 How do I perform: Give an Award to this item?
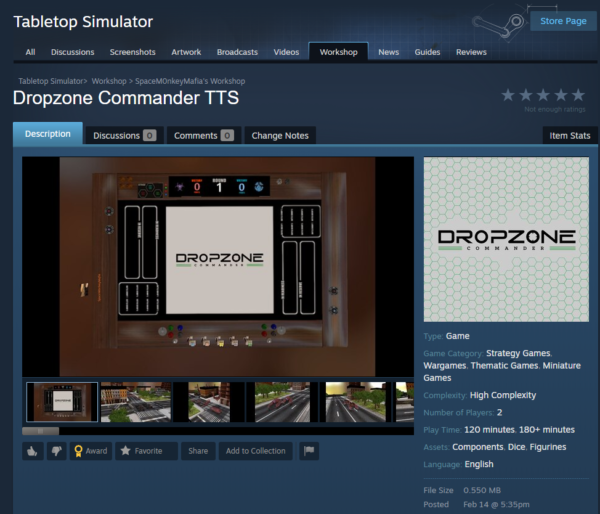[91, 451]
